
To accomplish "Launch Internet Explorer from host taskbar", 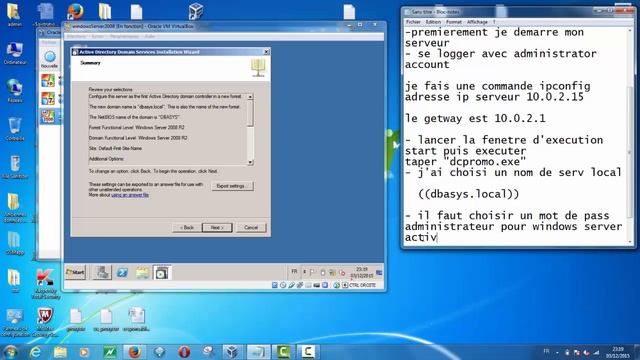I will [35, 352].
